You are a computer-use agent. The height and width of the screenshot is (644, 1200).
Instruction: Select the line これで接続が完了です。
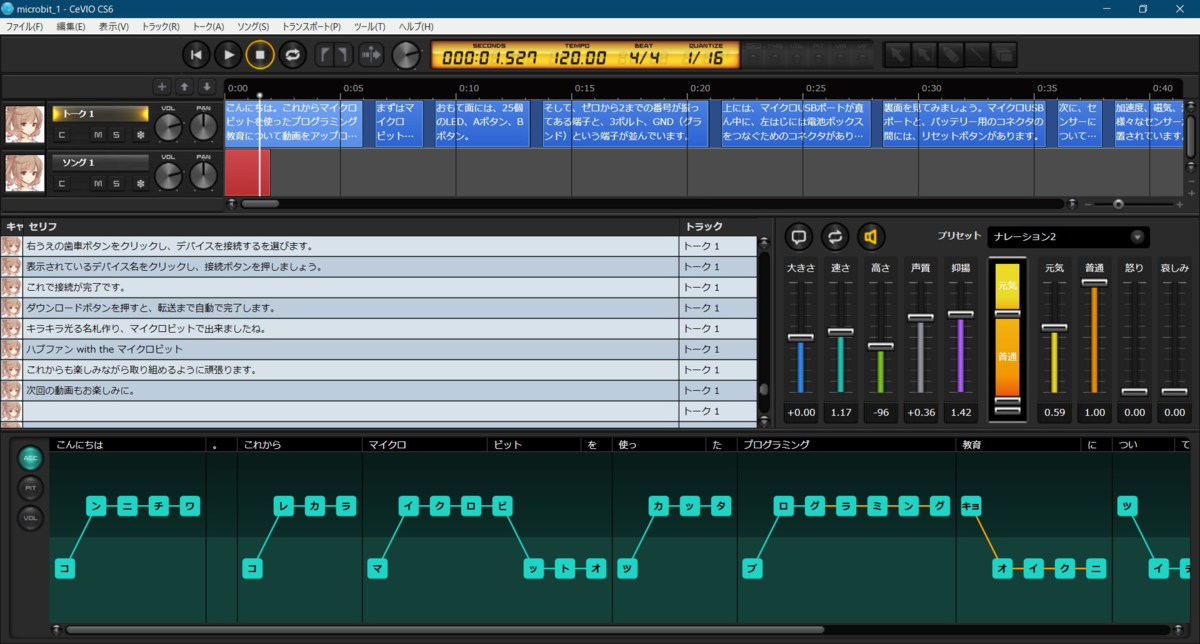pos(351,287)
